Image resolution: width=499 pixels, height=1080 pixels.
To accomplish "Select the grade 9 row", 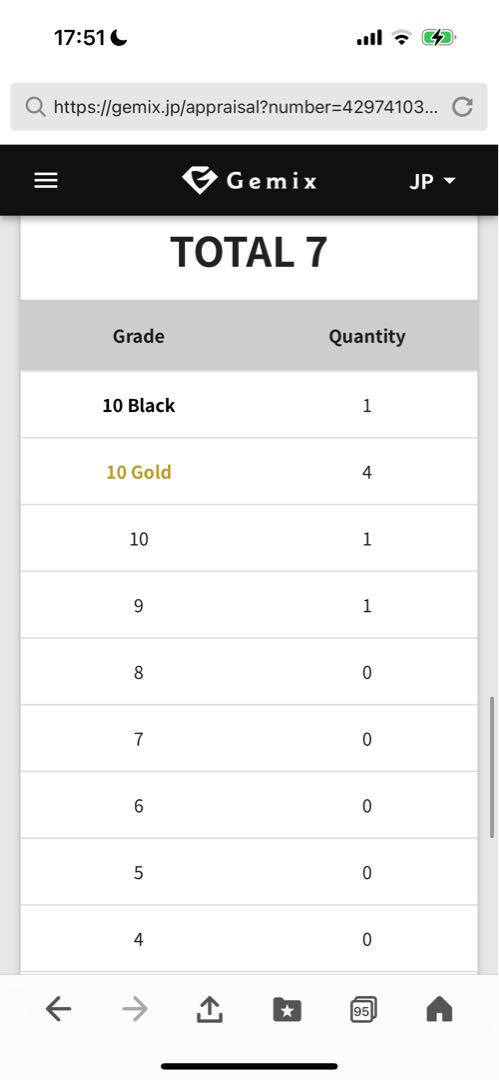I will tap(249, 605).
